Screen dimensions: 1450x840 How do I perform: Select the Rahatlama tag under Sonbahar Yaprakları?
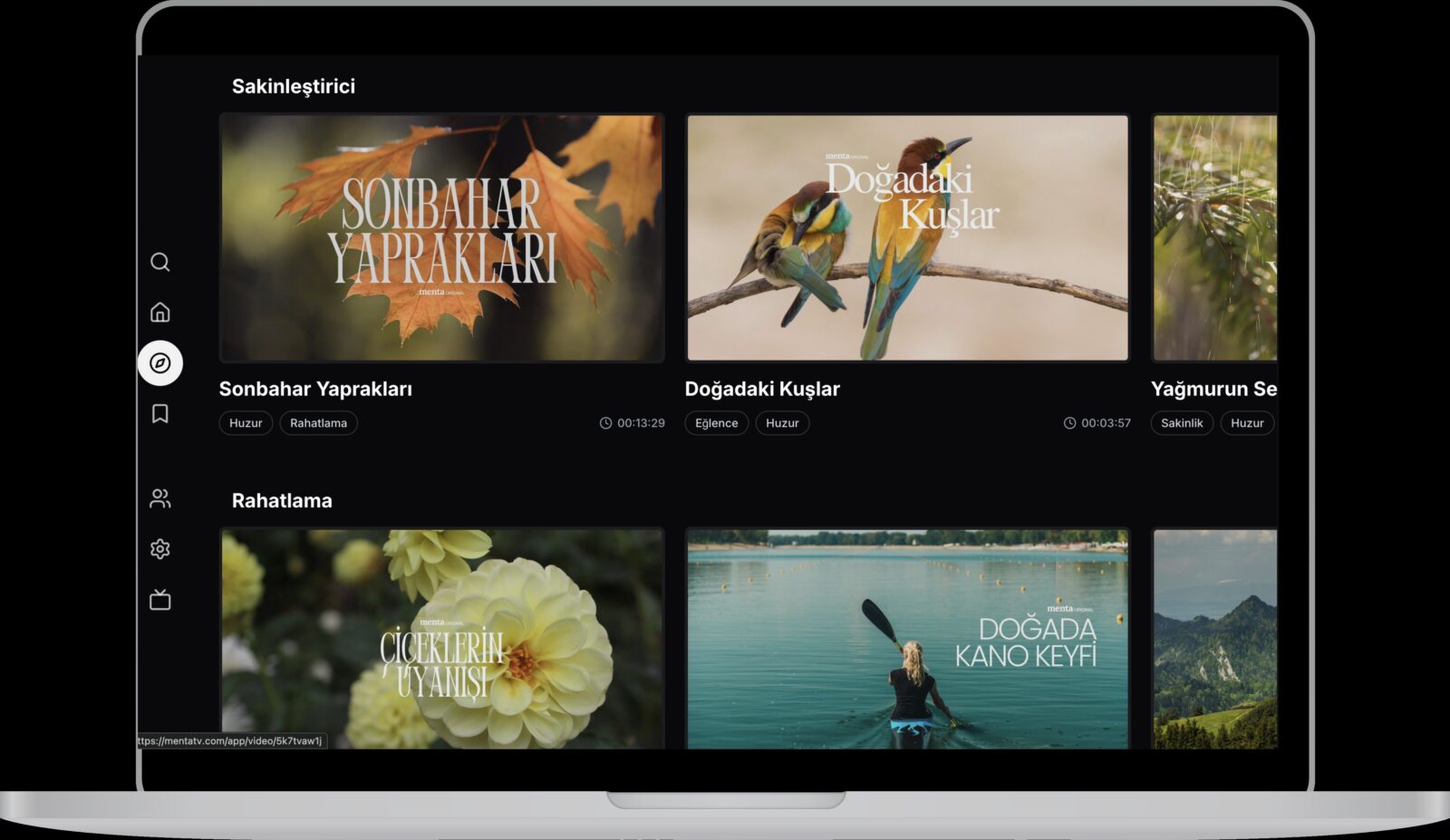(318, 423)
